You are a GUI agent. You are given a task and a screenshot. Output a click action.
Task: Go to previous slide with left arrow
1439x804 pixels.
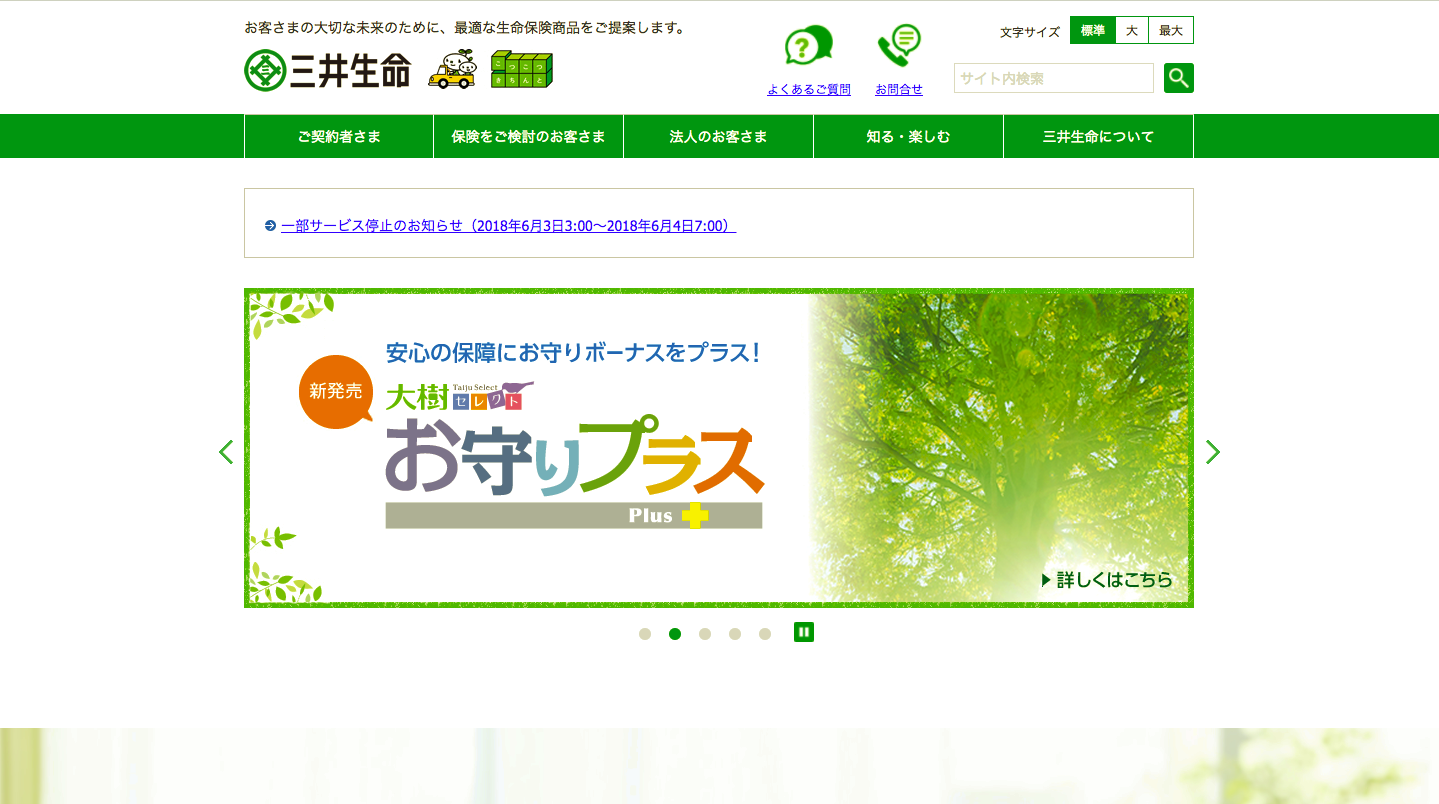coord(226,452)
